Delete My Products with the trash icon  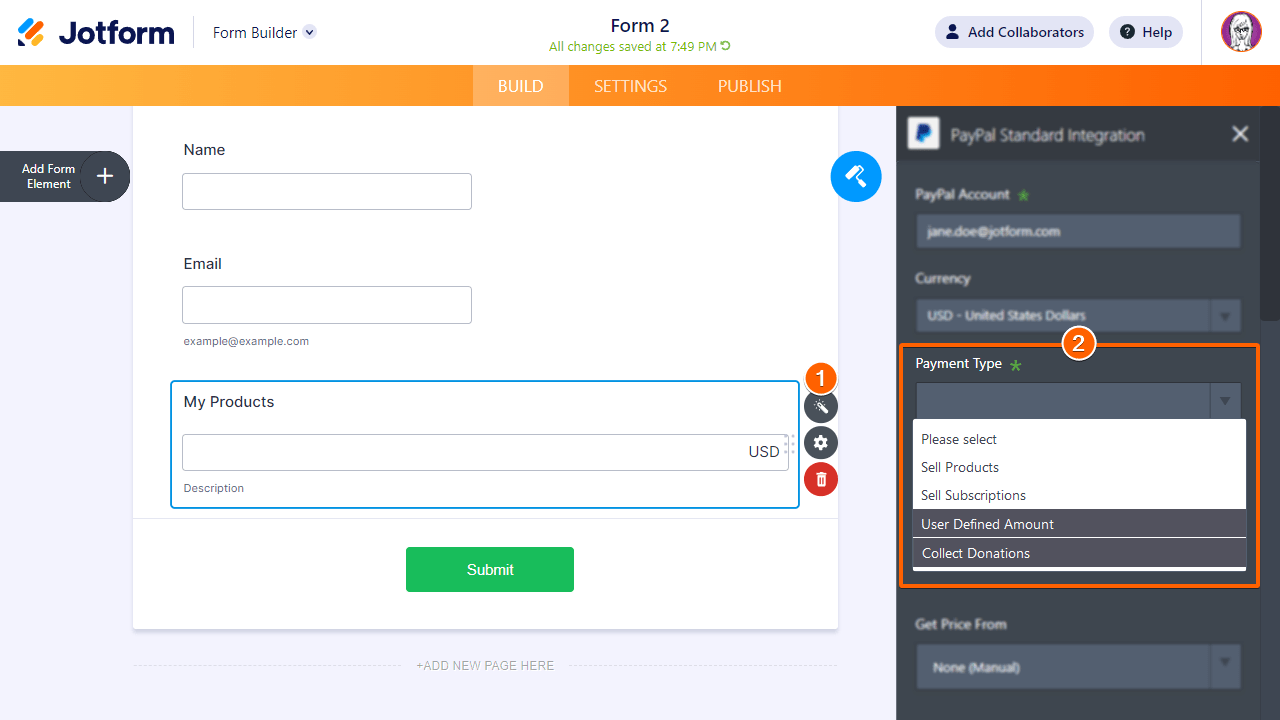[x=821, y=479]
